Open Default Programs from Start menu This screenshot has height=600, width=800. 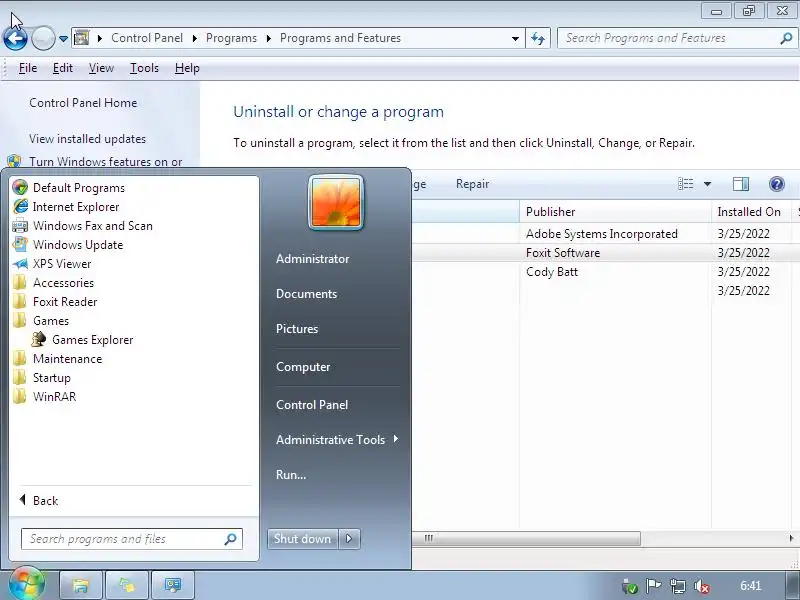point(79,188)
